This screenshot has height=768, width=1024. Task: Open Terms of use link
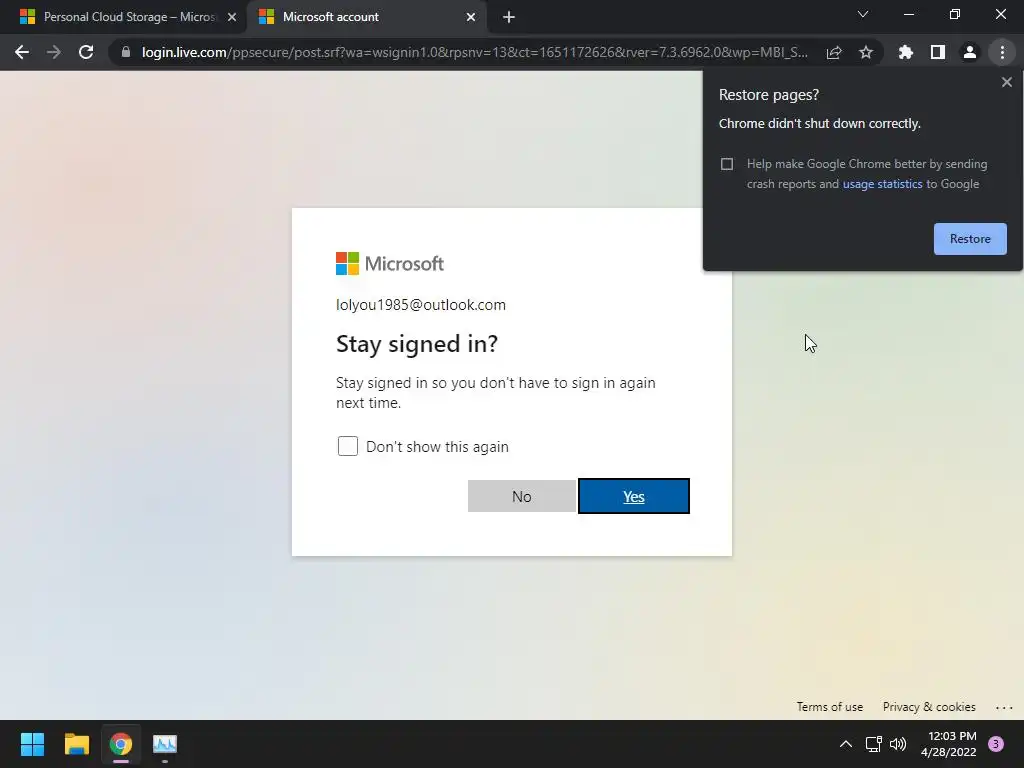point(829,707)
